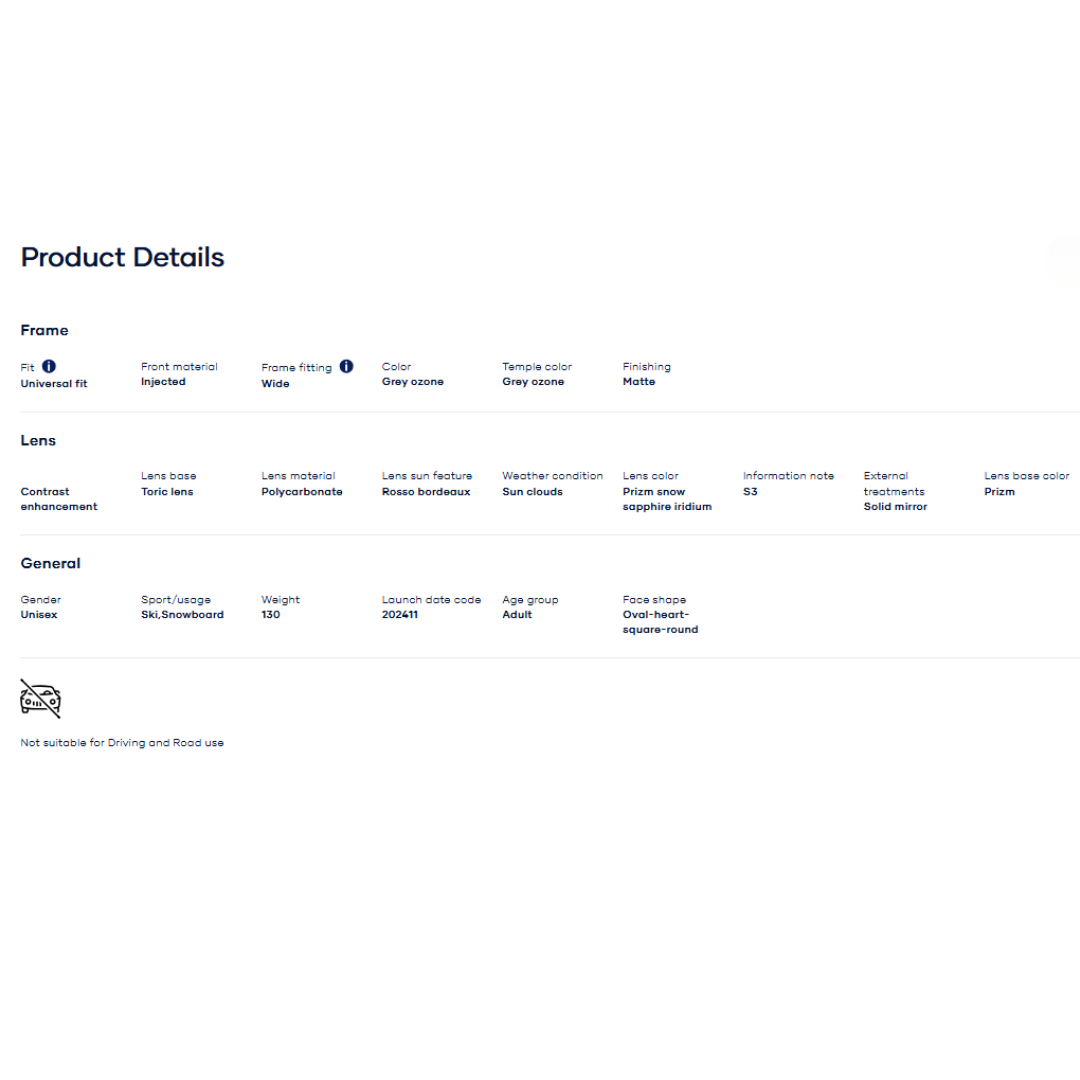
Task: Click the Grey ozone value under Temple color
Action: (533, 382)
